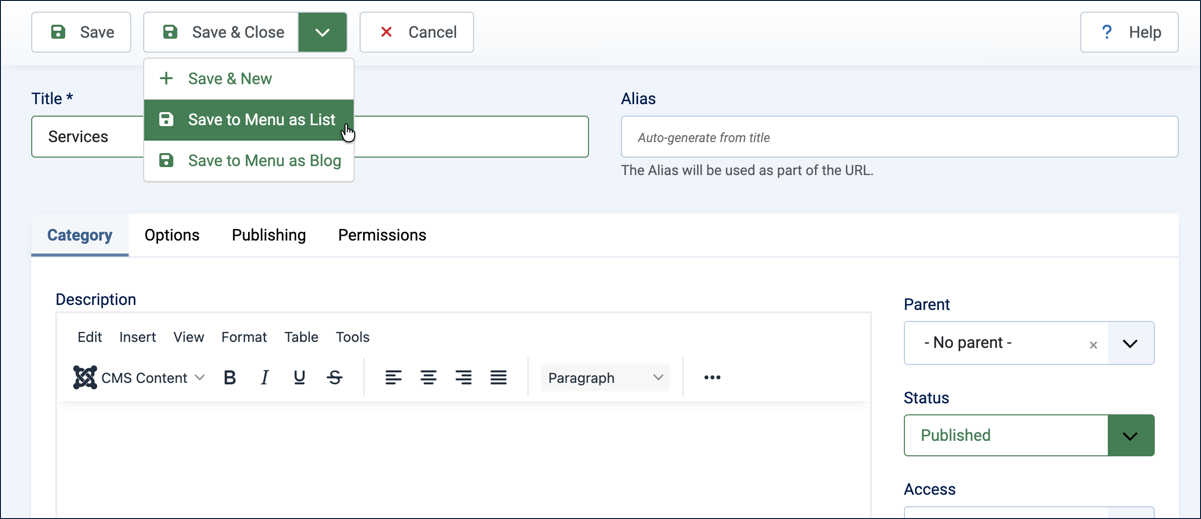Open the editor View menu
Image resolution: width=1201 pixels, height=519 pixels.
(189, 337)
